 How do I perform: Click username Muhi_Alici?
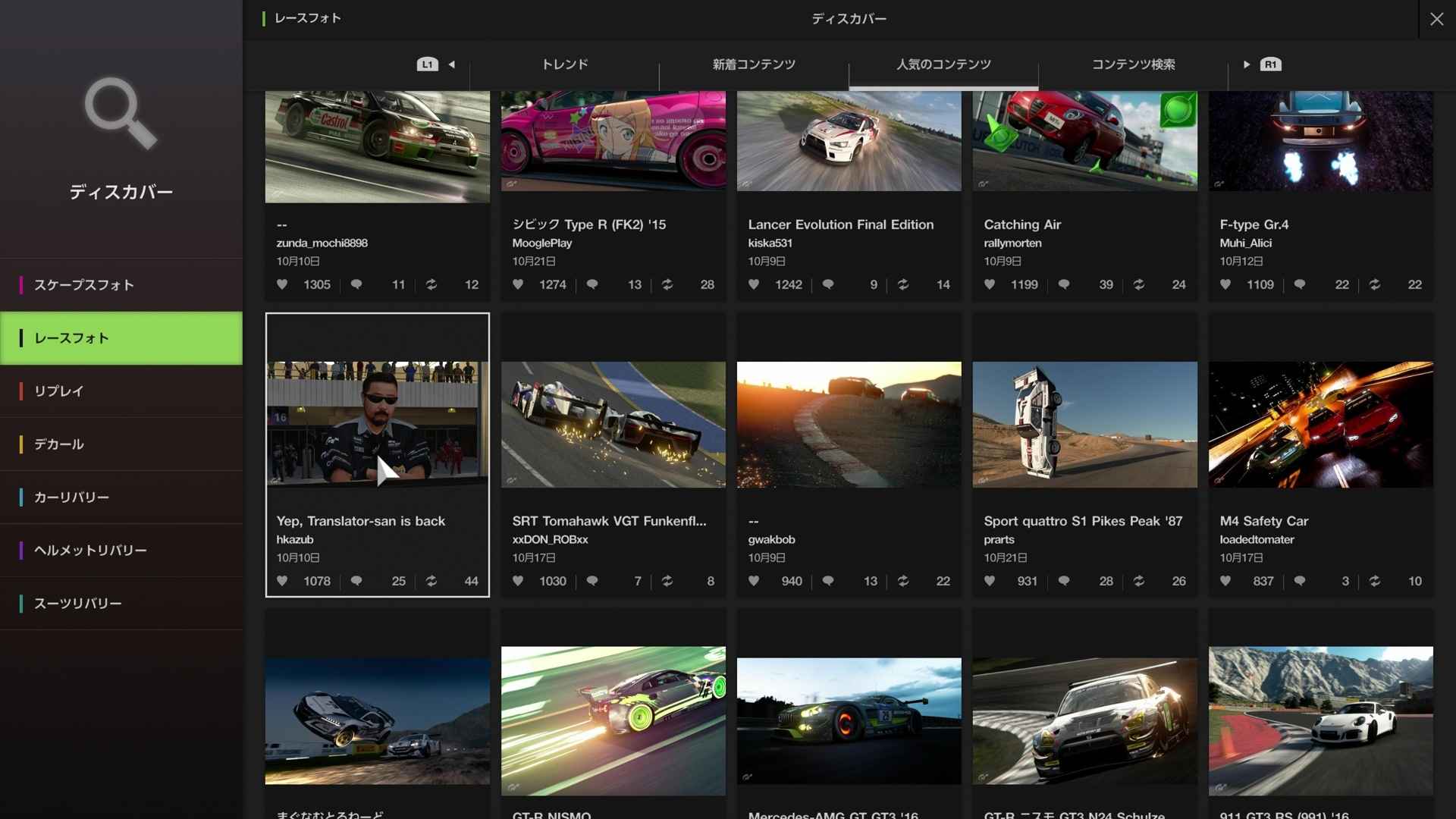click(1245, 243)
